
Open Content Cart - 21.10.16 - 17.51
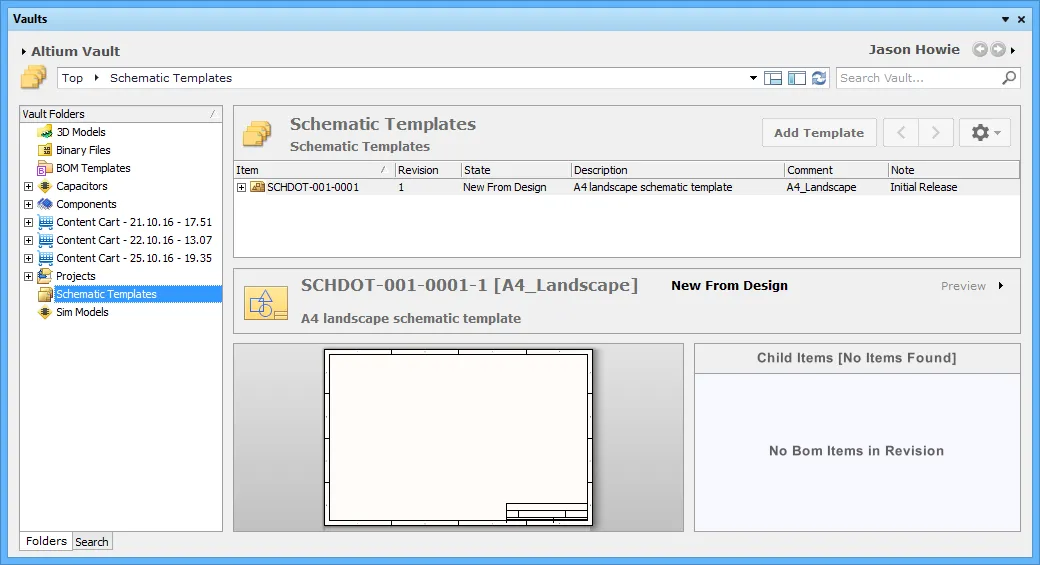(134, 221)
